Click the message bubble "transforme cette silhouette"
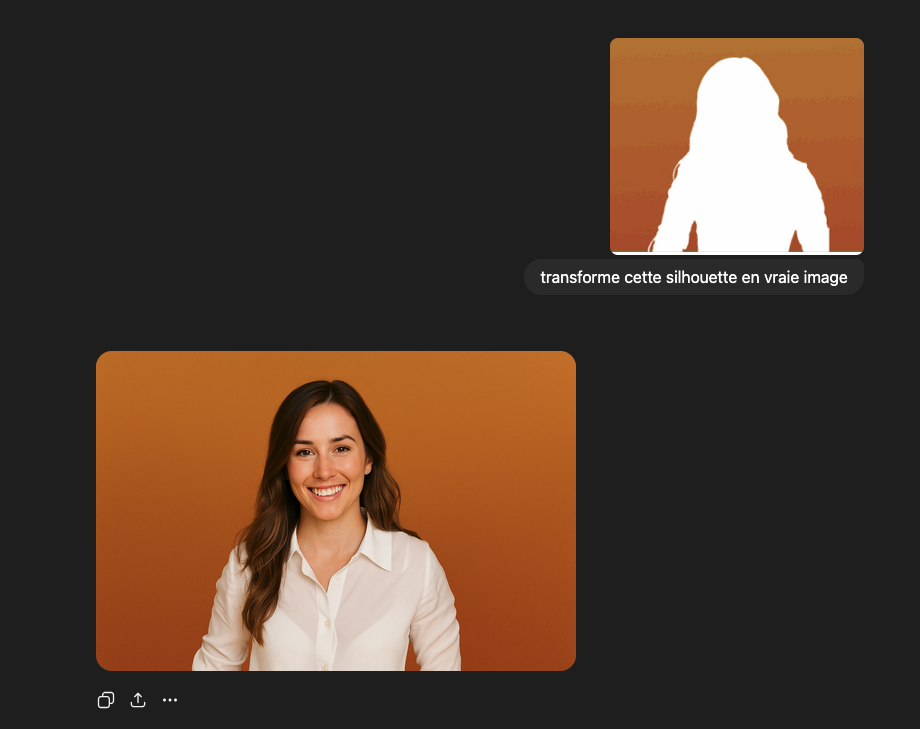Image resolution: width=920 pixels, height=729 pixels. pyautogui.click(x=693, y=277)
